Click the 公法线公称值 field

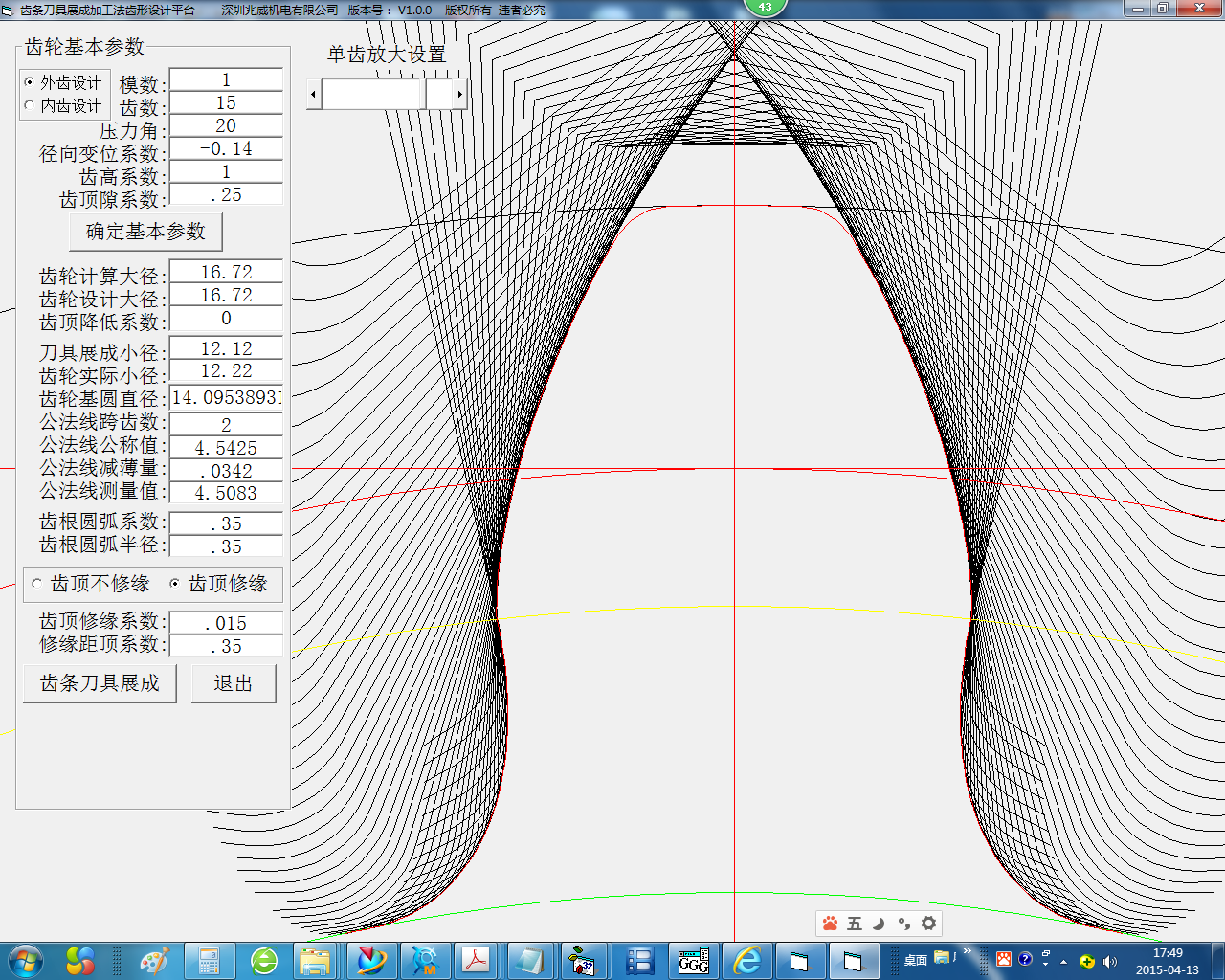coord(226,447)
